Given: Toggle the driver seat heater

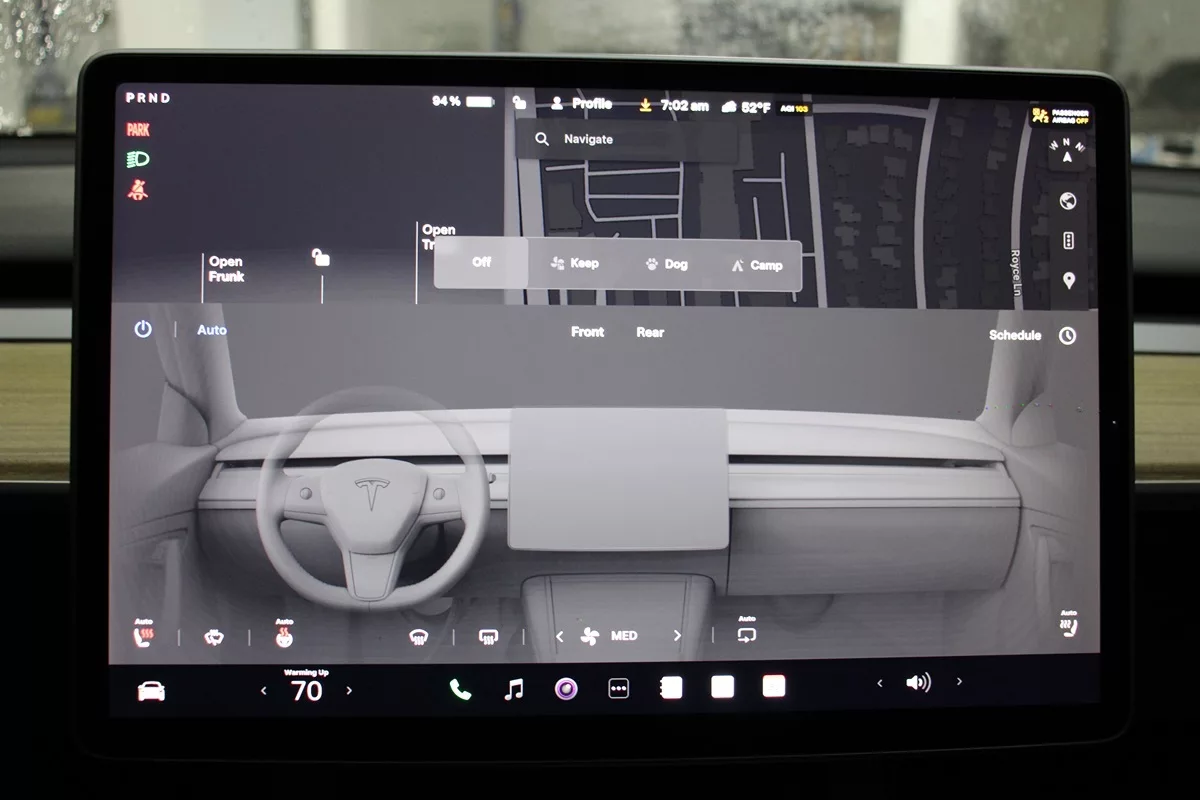Looking at the screenshot, I should [x=143, y=634].
